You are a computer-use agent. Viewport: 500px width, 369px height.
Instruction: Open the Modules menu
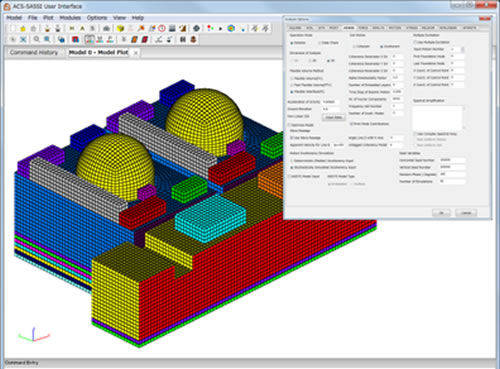(70, 18)
